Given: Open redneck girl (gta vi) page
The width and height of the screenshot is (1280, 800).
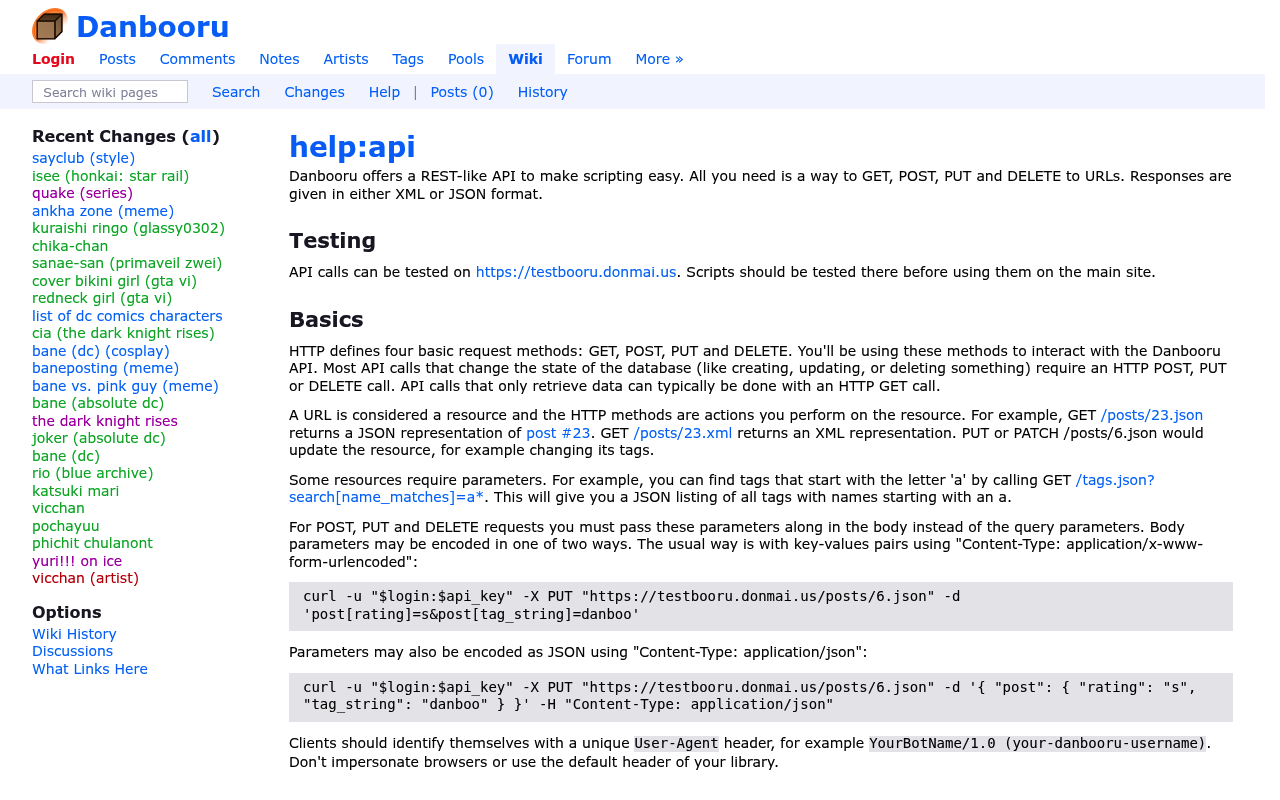Looking at the screenshot, I should [102, 298].
